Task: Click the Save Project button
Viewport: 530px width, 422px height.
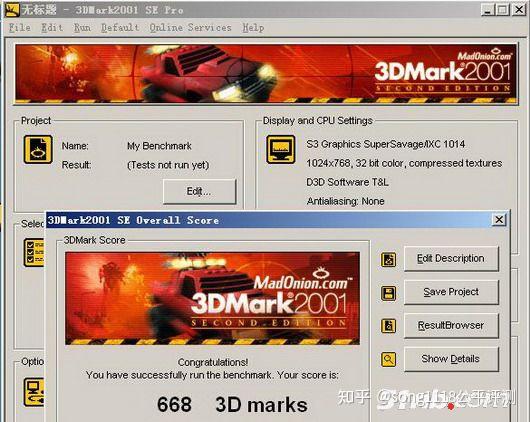Action: [x=451, y=292]
